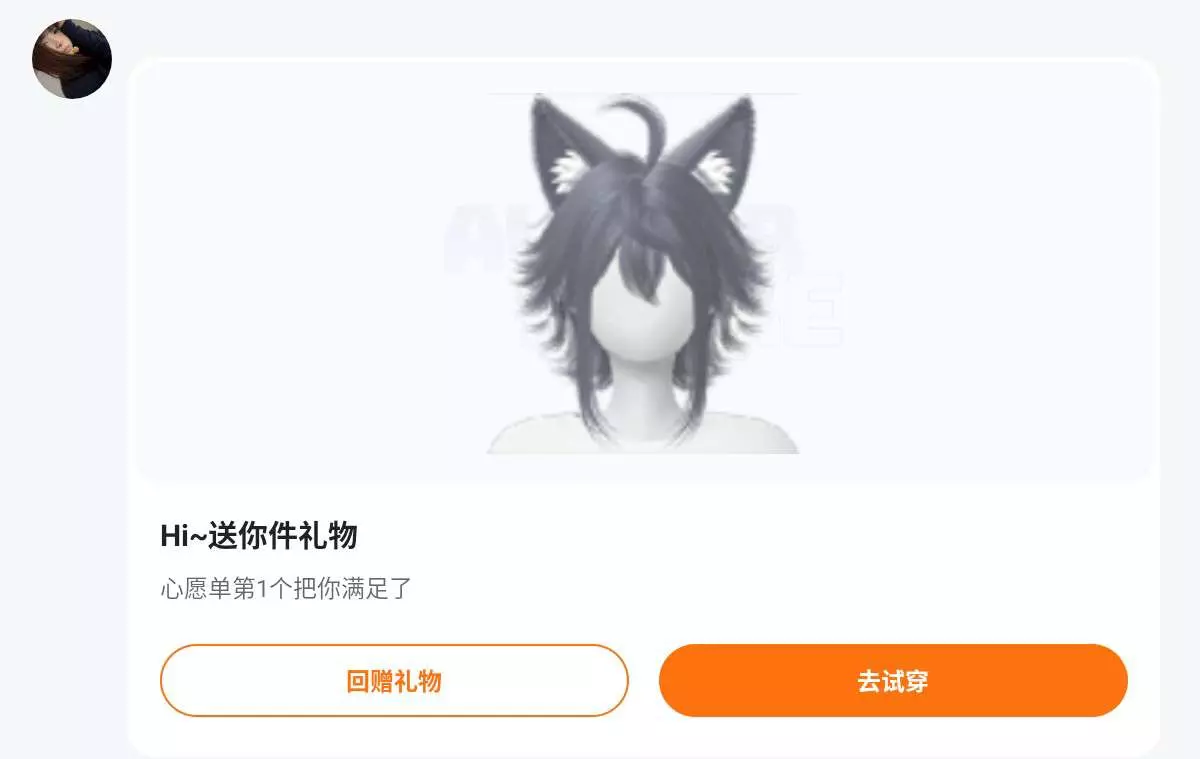
Task: Open the fox-ear wig gift image
Action: click(x=643, y=274)
